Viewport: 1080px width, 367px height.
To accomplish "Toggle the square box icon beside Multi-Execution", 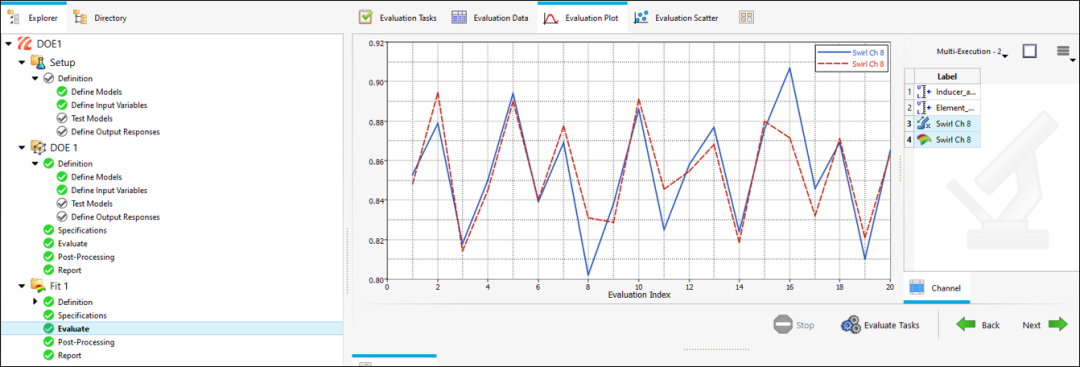I will point(1030,51).
